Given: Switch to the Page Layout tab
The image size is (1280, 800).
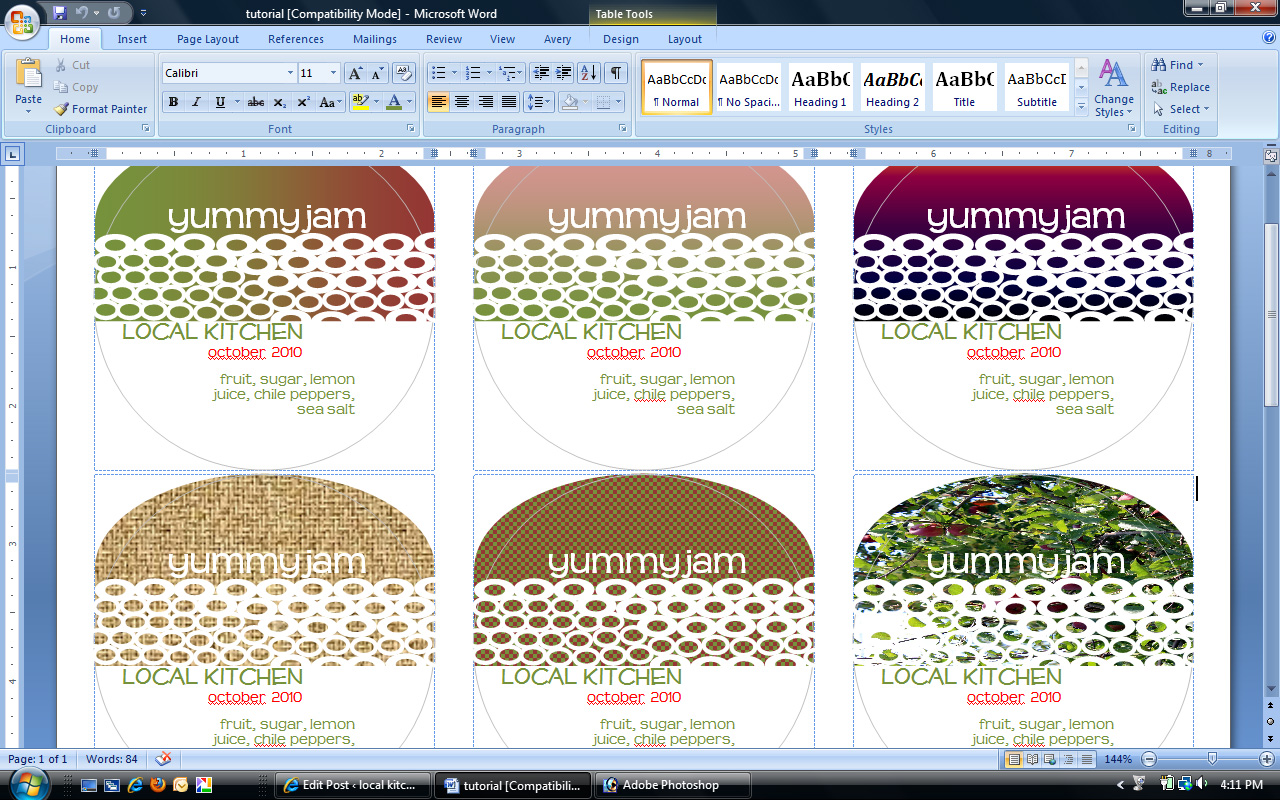Looking at the screenshot, I should (x=208, y=39).
